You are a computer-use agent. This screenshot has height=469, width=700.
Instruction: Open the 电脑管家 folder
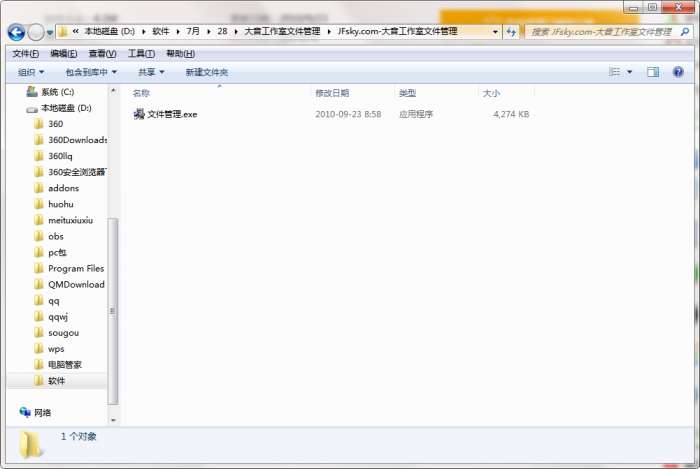click(x=65, y=365)
